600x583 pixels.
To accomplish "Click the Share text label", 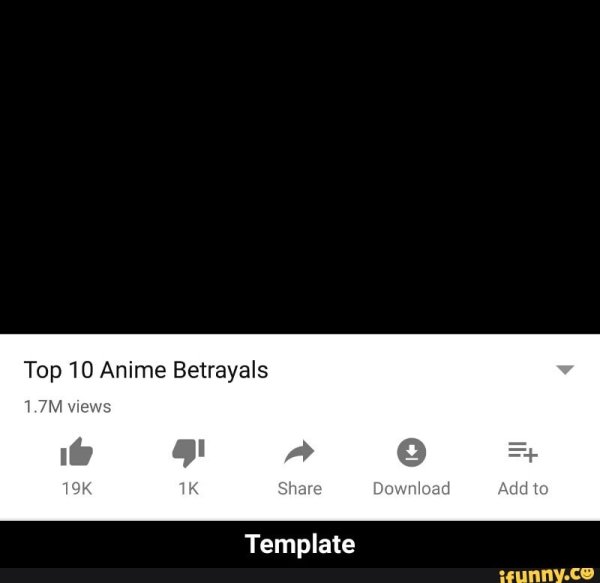I will [x=300, y=489].
